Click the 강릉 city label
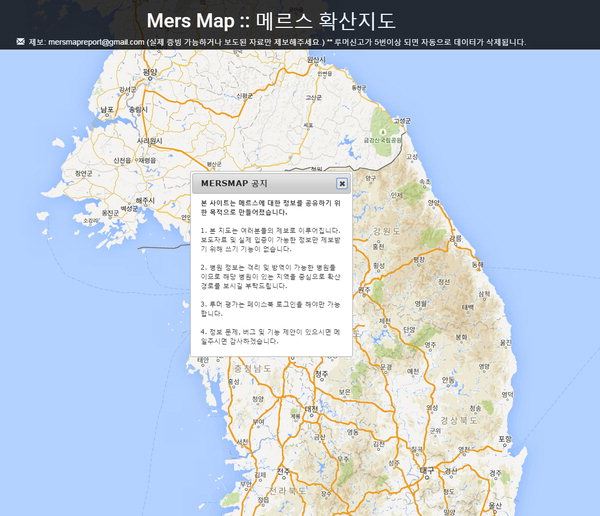 click(x=455, y=238)
